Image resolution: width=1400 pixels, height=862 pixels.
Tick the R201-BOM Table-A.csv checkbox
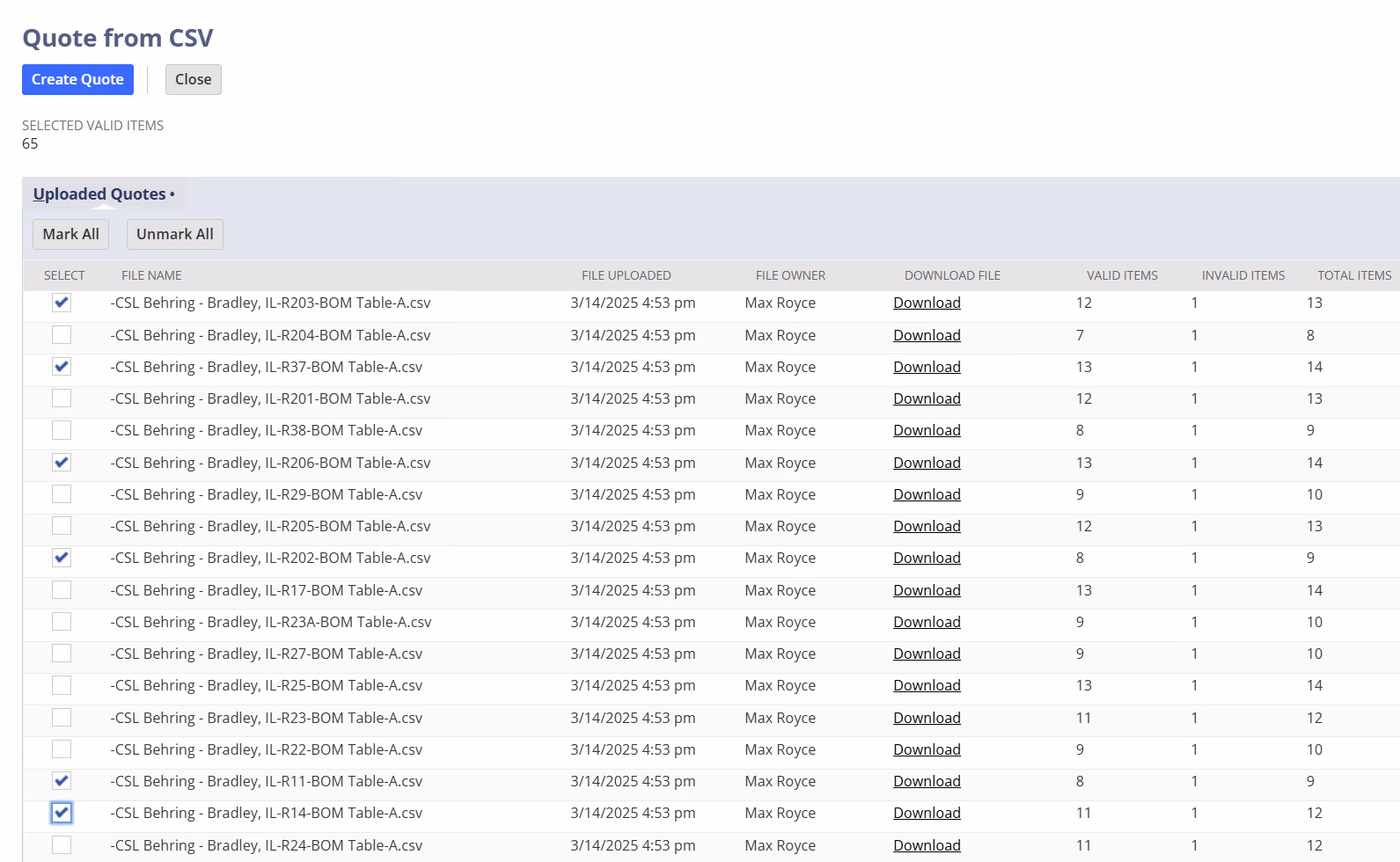pyautogui.click(x=62, y=398)
